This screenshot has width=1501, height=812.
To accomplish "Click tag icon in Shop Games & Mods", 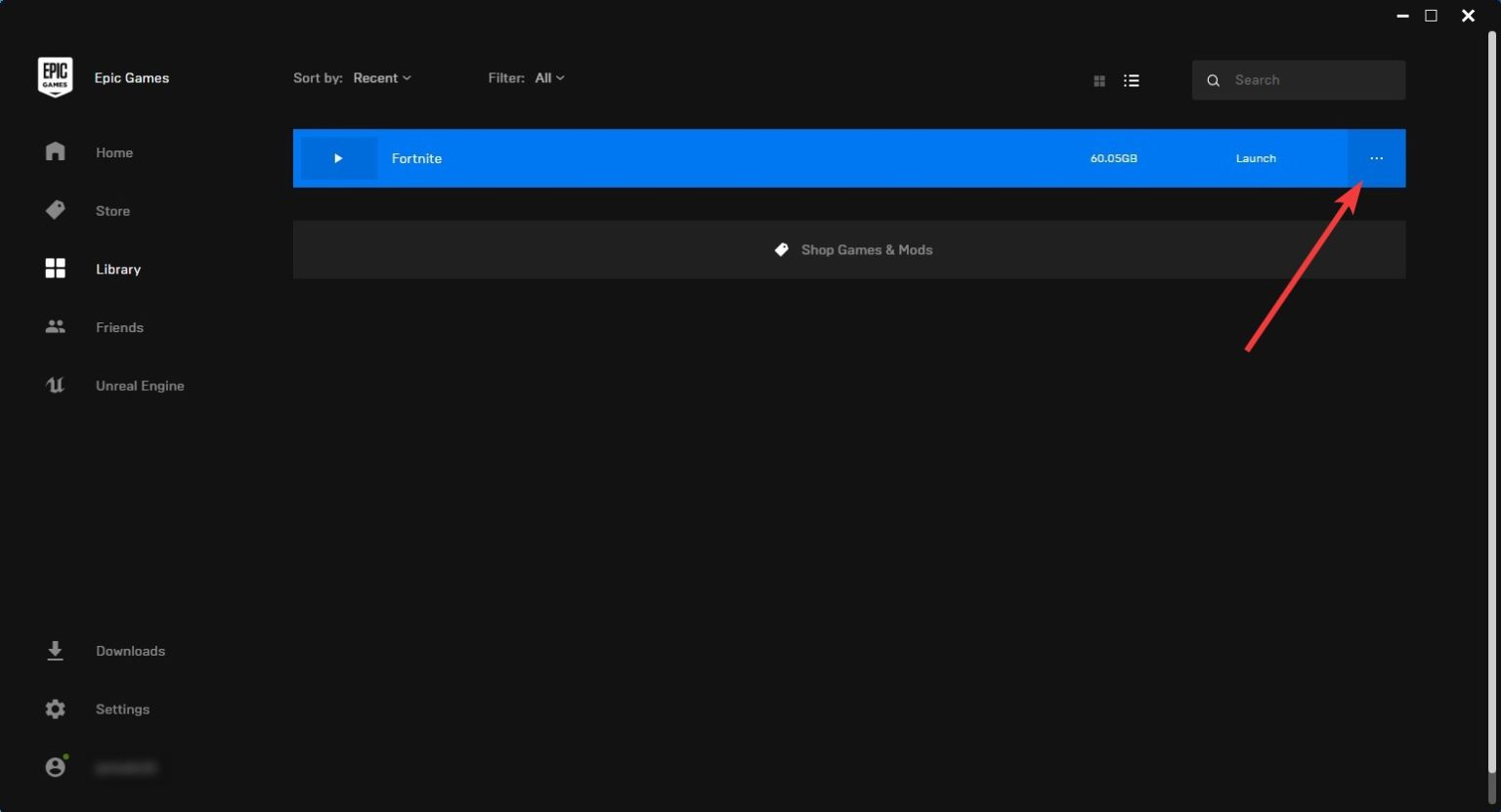I will 782,250.
